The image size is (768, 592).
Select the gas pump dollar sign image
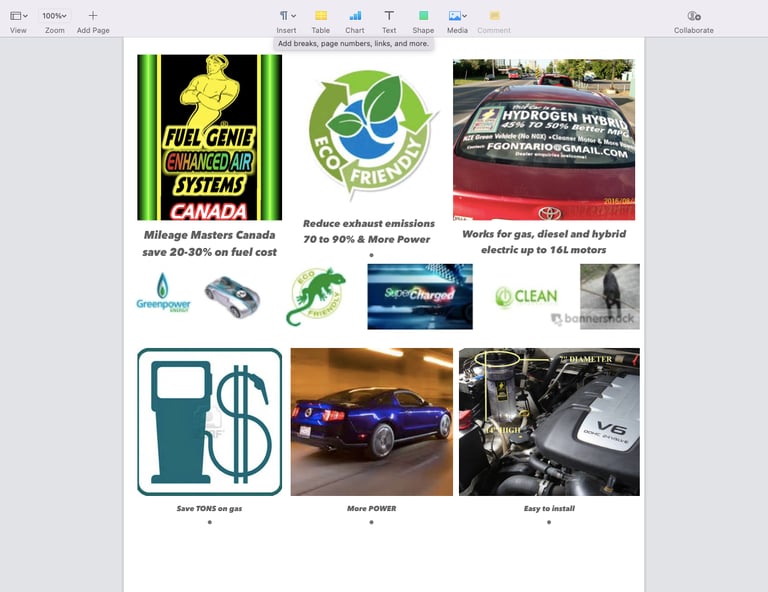210,422
